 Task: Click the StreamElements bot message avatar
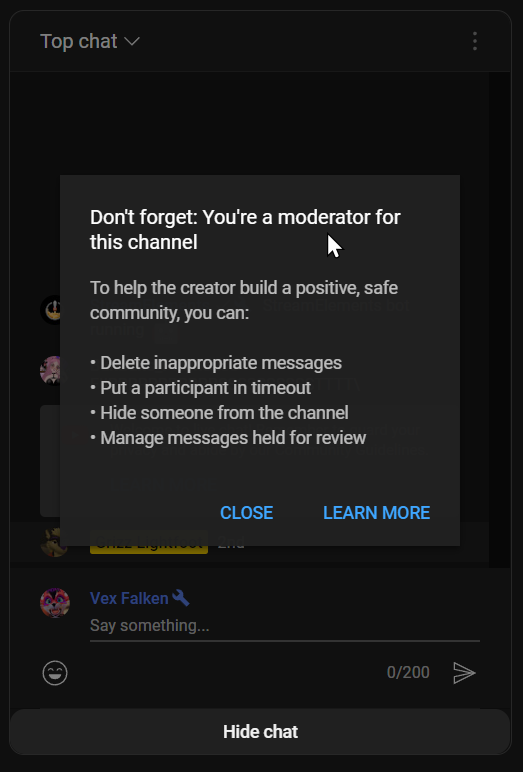point(50,310)
